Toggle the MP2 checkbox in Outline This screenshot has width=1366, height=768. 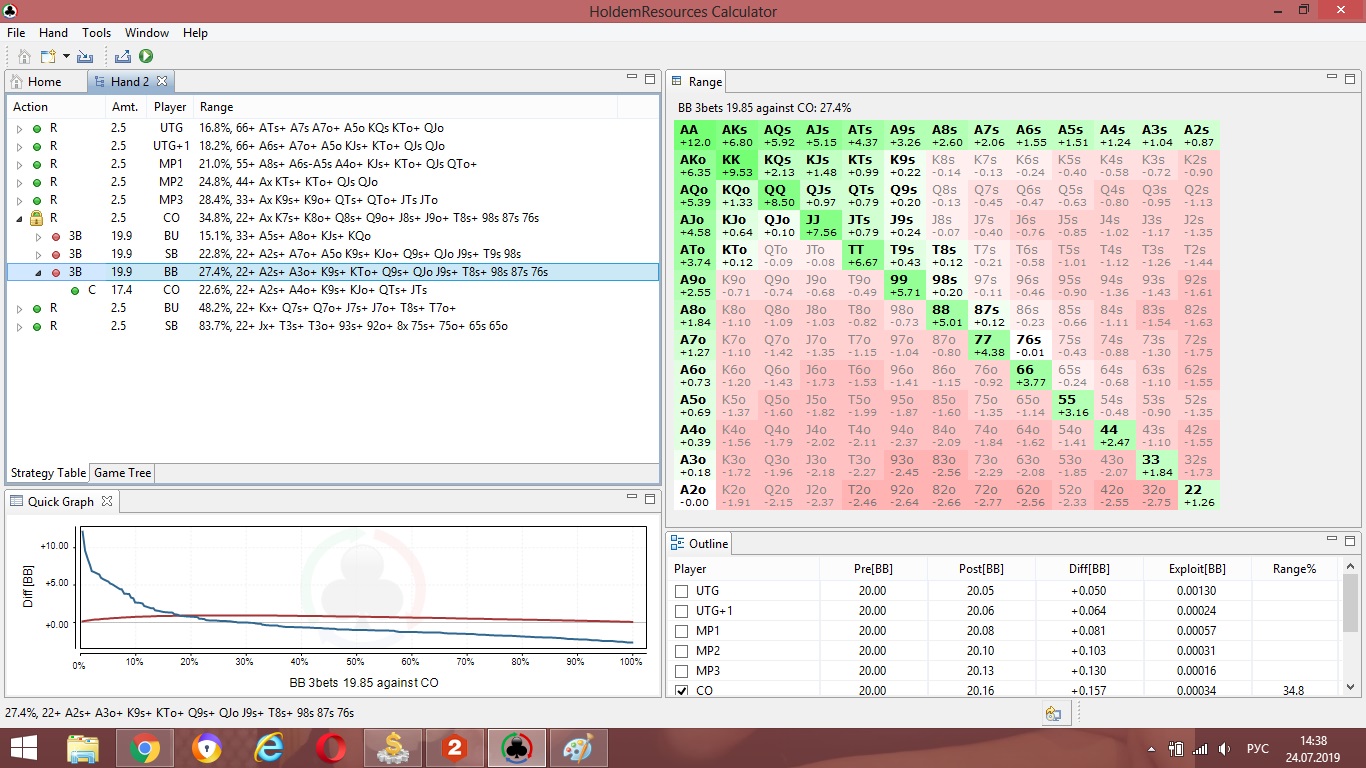[x=682, y=651]
